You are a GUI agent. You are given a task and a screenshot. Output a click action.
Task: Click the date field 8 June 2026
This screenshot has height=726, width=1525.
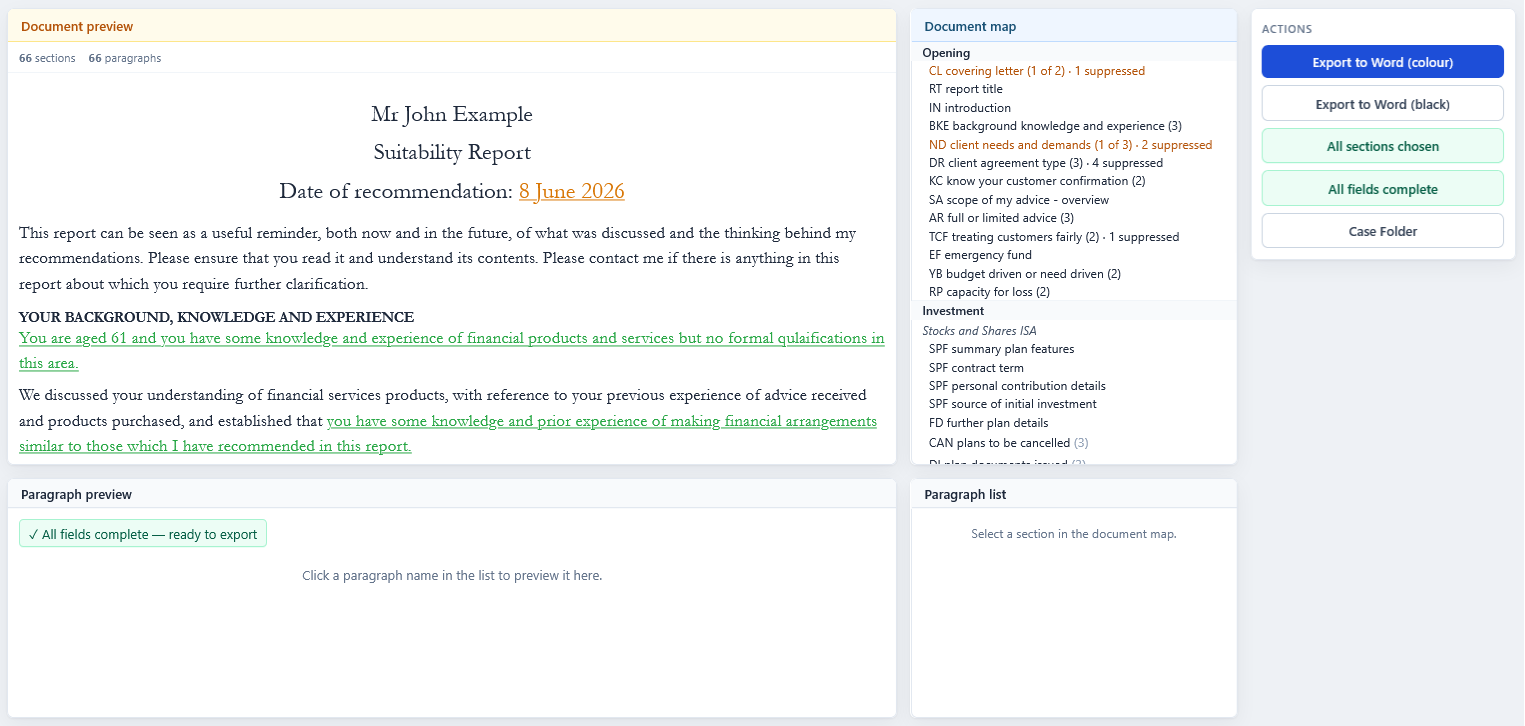[571, 191]
